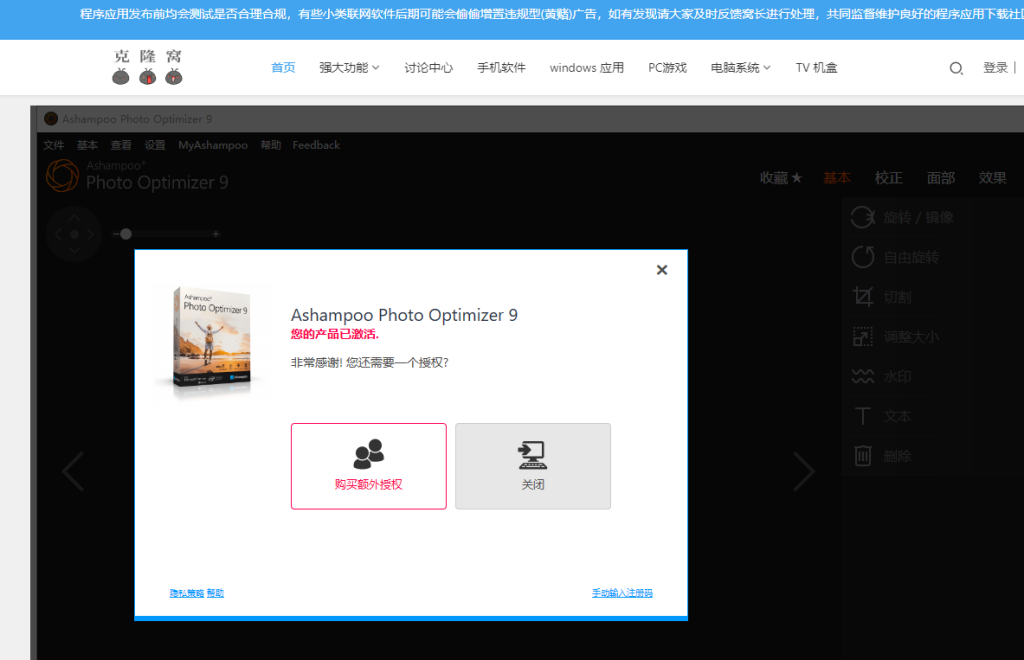Click the pan navigation wheel control

pyautogui.click(x=74, y=234)
